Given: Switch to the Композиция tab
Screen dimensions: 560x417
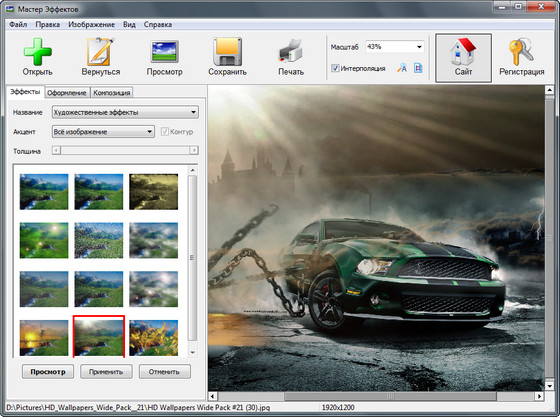Looking at the screenshot, I should tap(112, 93).
